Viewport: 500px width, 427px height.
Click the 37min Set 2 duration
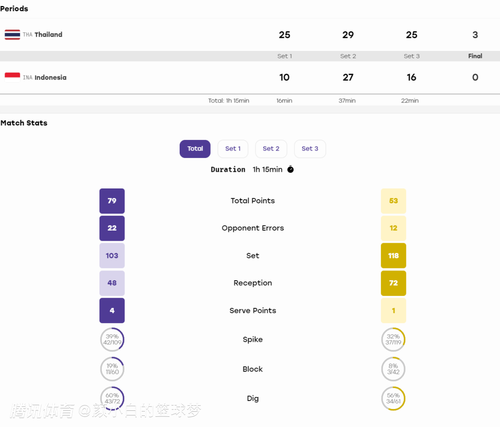click(347, 101)
